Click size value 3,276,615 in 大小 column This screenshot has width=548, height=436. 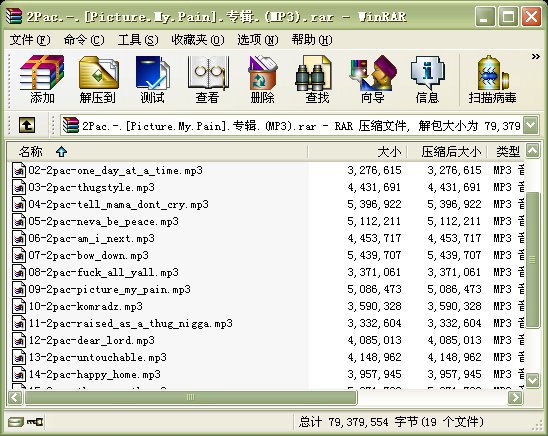click(374, 170)
